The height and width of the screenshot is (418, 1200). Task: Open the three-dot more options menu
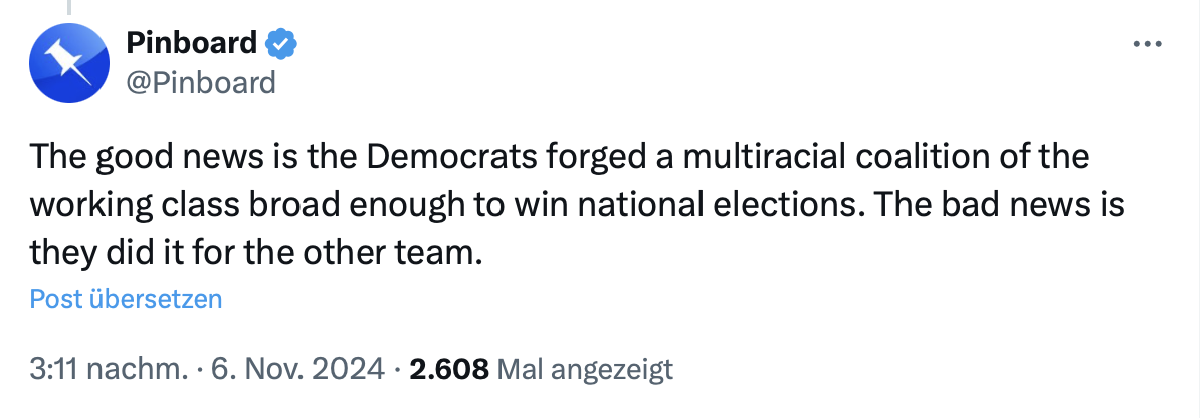tap(1146, 45)
